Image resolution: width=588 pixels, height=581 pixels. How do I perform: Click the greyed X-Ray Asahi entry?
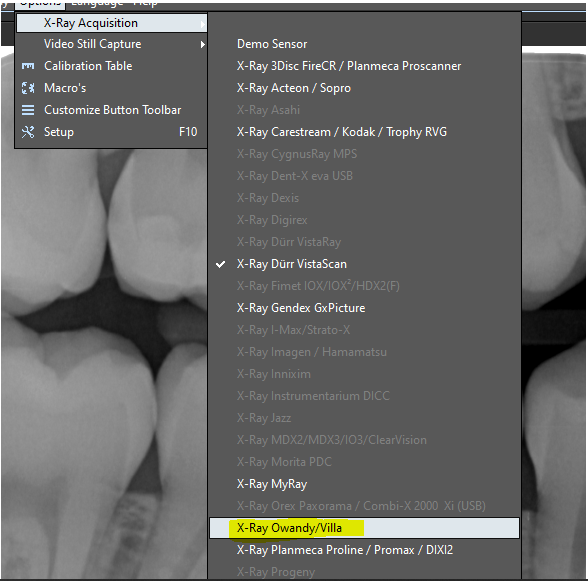coord(364,110)
